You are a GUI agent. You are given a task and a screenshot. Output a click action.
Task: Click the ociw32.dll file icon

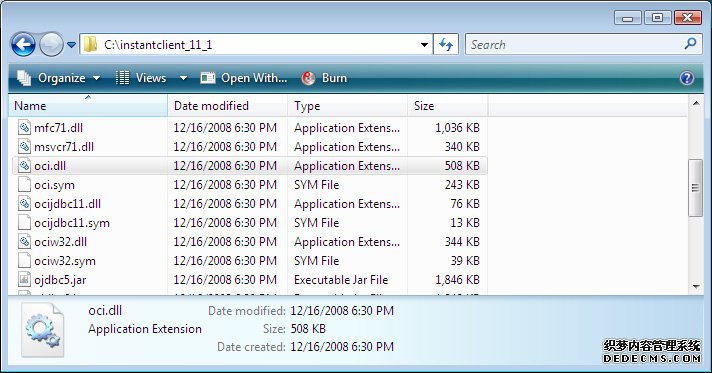24,242
